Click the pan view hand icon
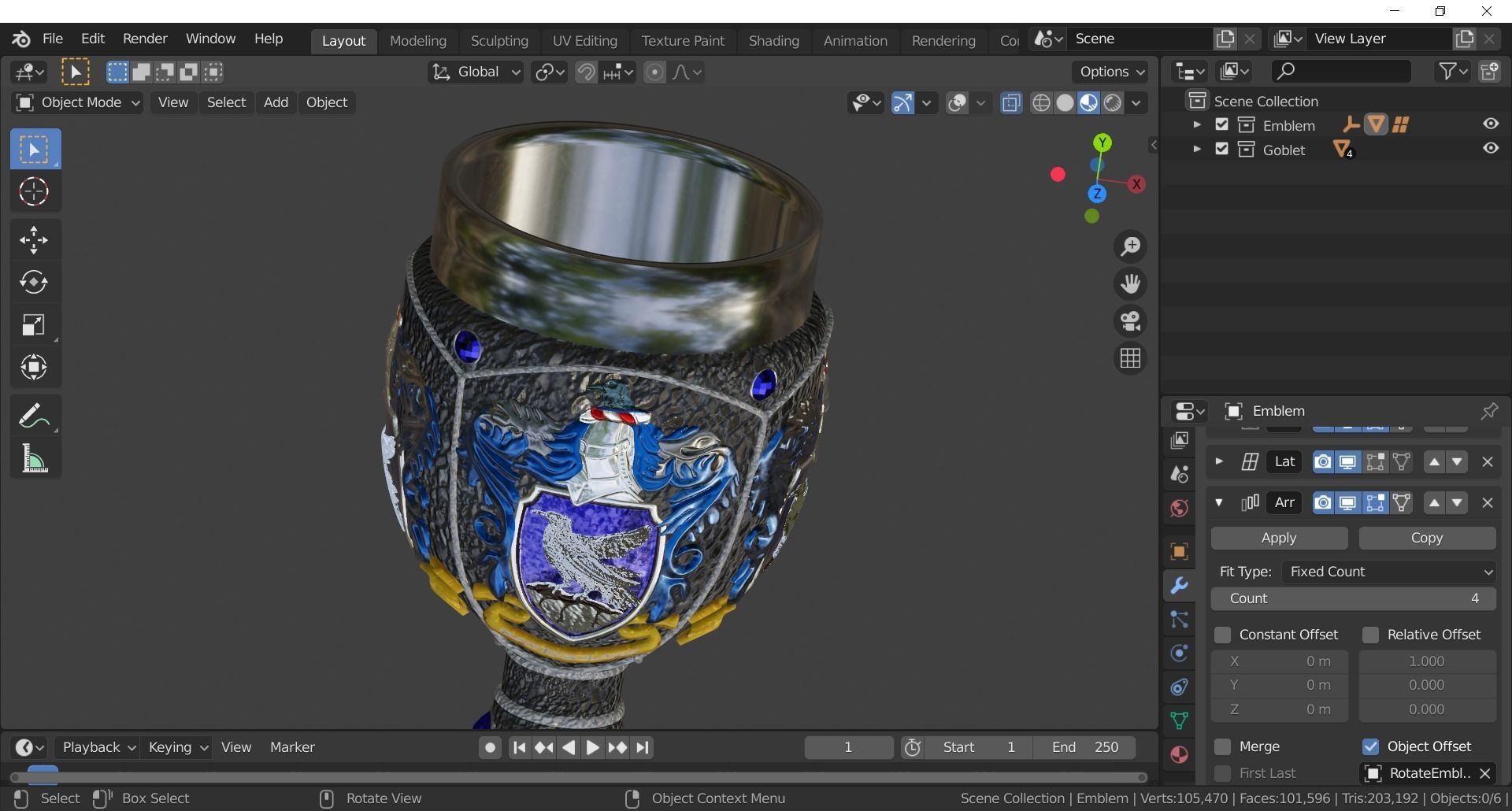This screenshot has width=1512, height=811. [1131, 283]
